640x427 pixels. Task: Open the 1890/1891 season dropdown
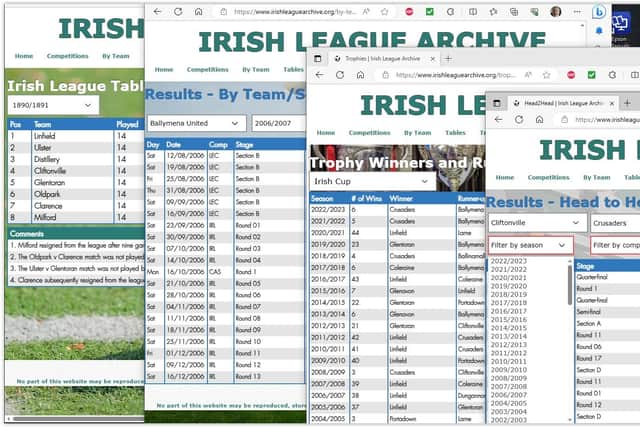(53, 105)
